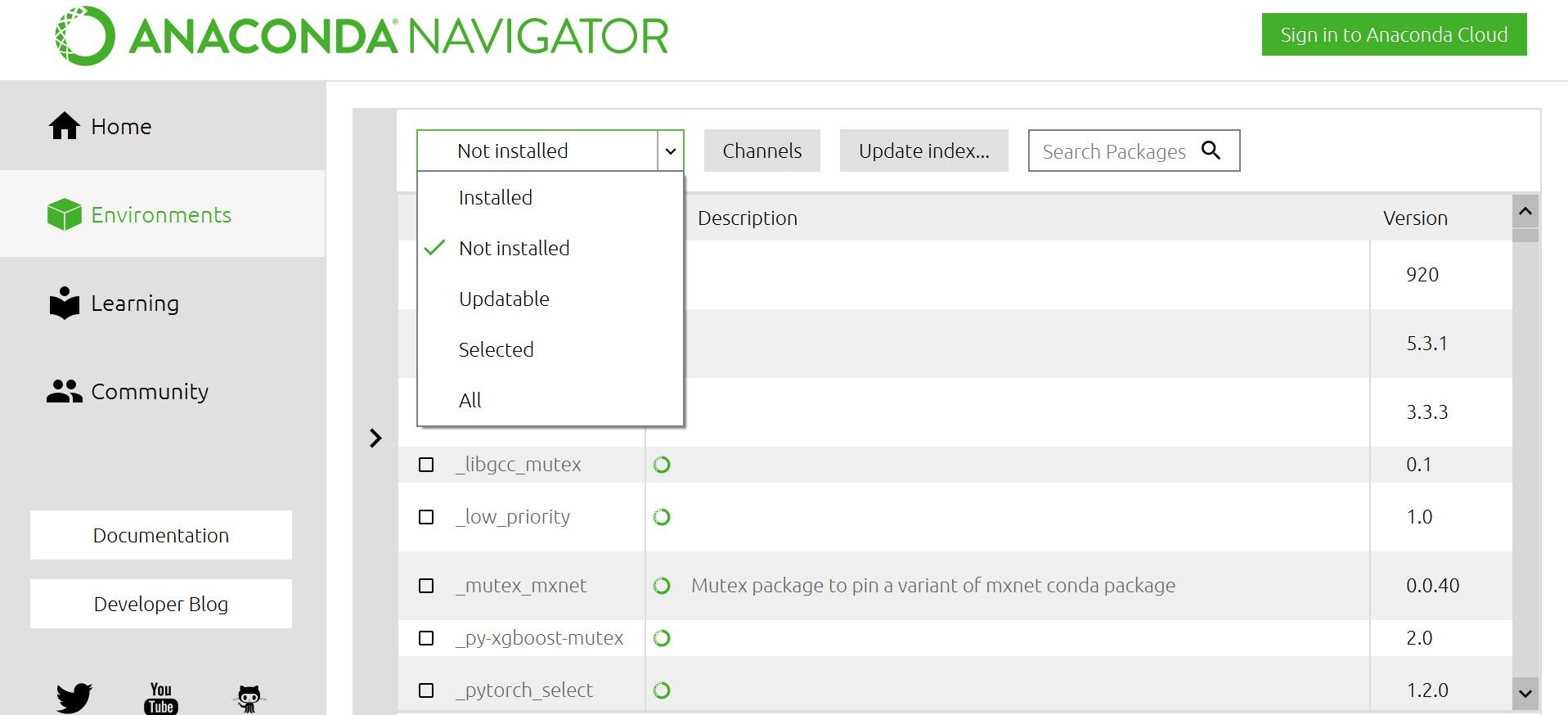Click the search magnifier icon
The image size is (1568, 715).
pyautogui.click(x=1211, y=150)
